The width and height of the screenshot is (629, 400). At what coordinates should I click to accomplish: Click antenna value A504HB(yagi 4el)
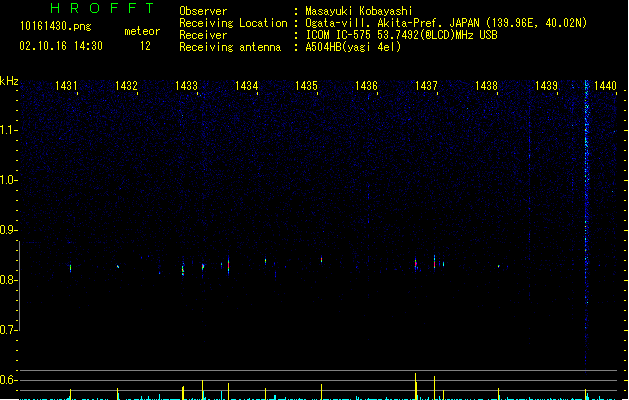[353, 47]
